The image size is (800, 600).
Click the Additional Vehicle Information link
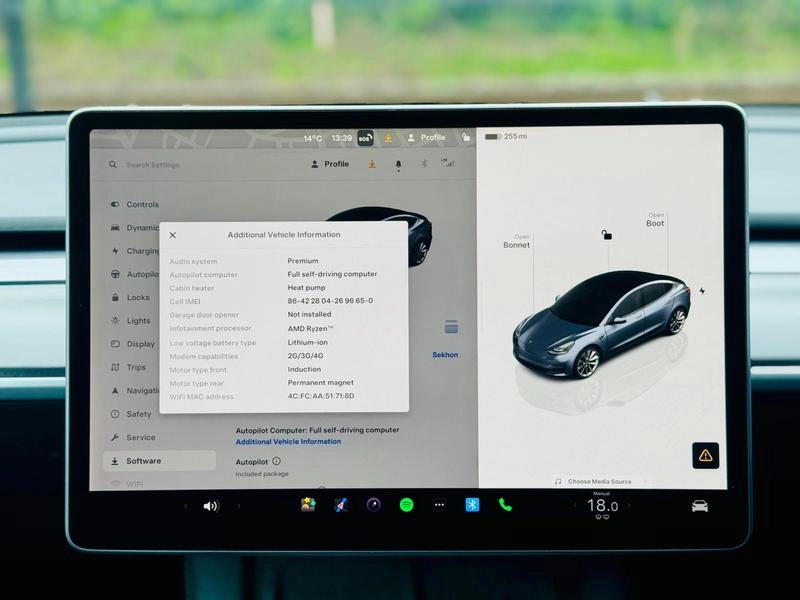click(288, 442)
